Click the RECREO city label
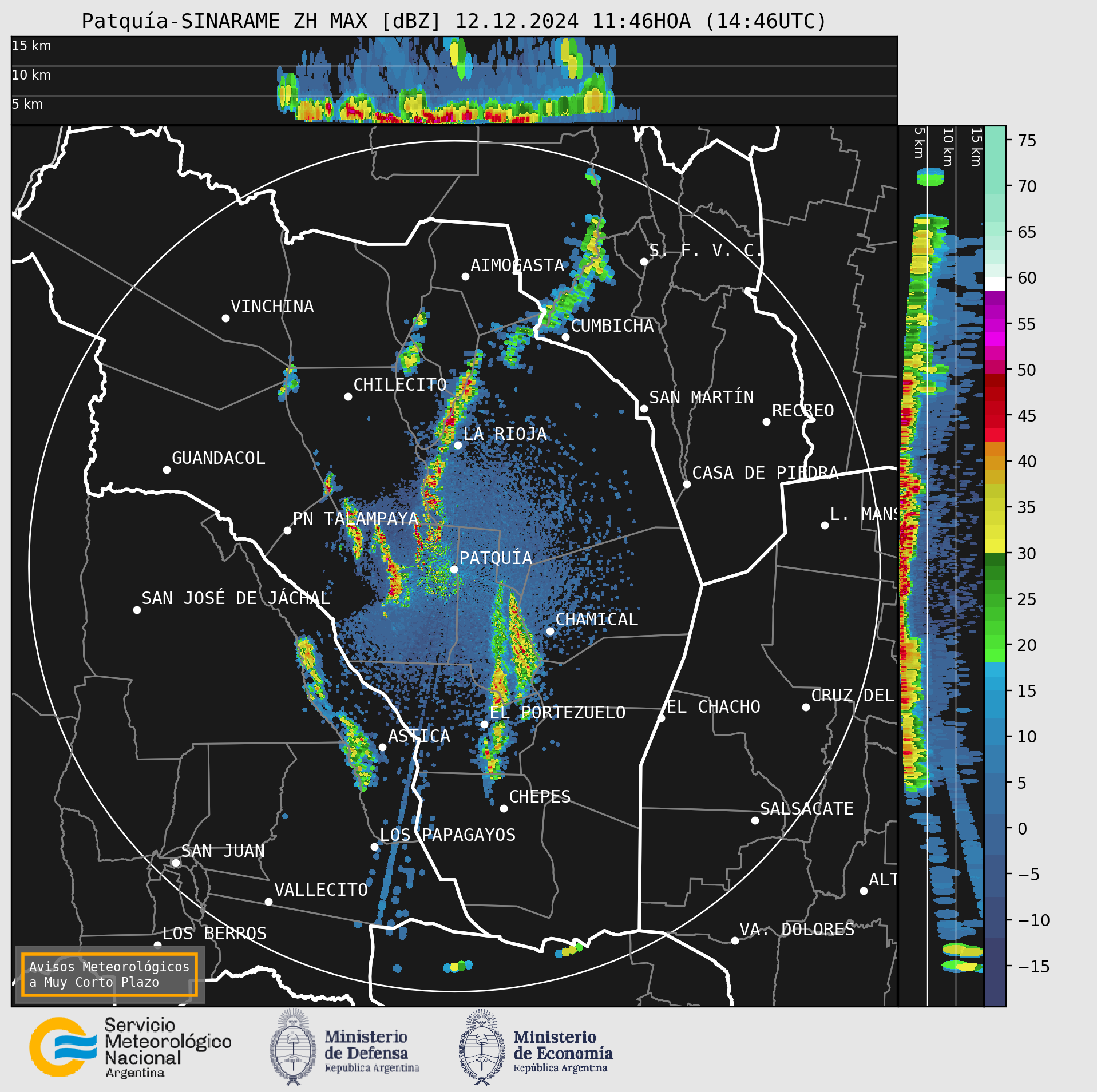This screenshot has width=1097, height=1092. [x=803, y=410]
